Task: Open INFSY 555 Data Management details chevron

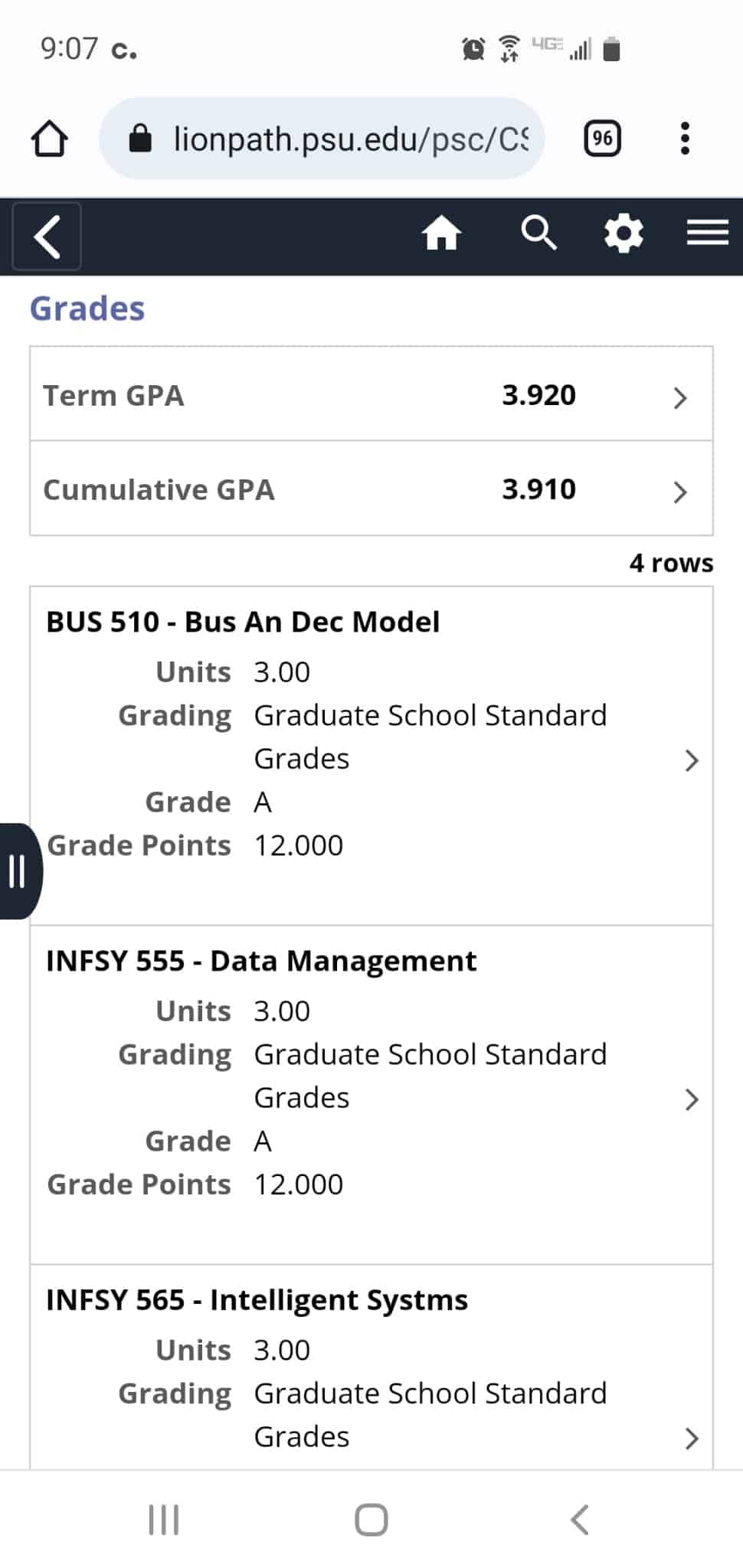Action: 692,1099
